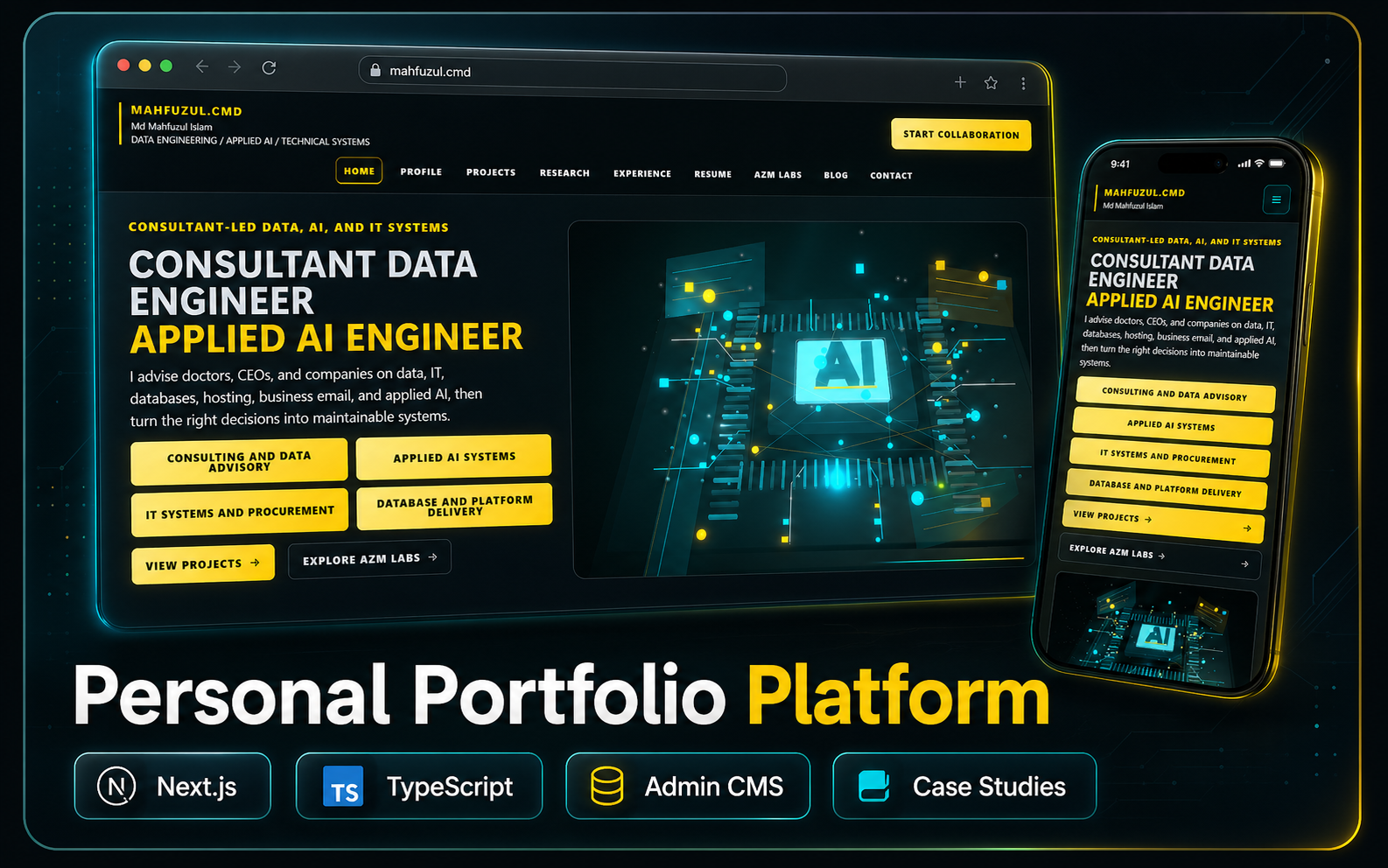Viewport: 1388px width, 868px height.
Task: Click the Case Studies badge
Action: coord(964,786)
